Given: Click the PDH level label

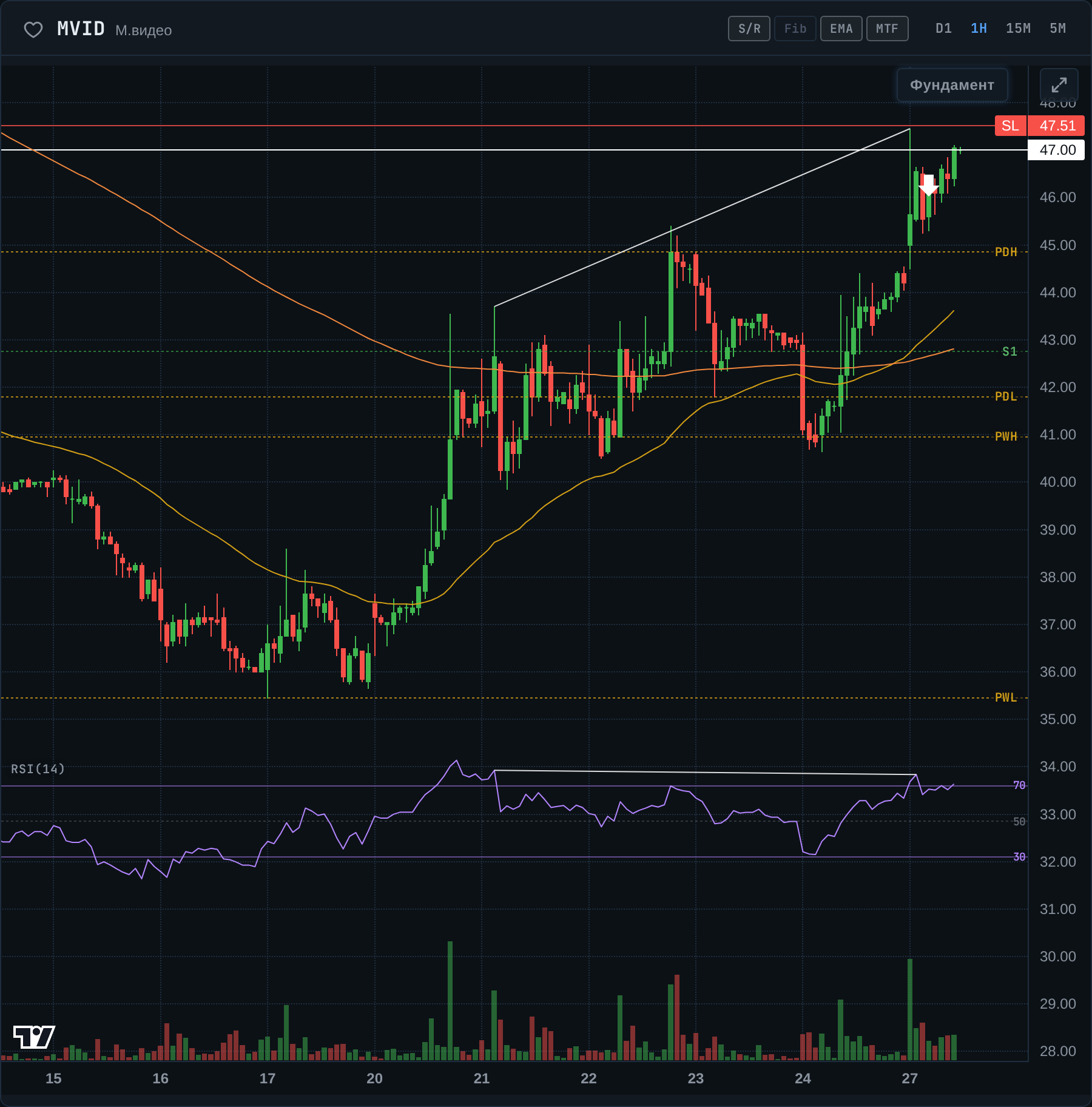Looking at the screenshot, I should click(1006, 252).
